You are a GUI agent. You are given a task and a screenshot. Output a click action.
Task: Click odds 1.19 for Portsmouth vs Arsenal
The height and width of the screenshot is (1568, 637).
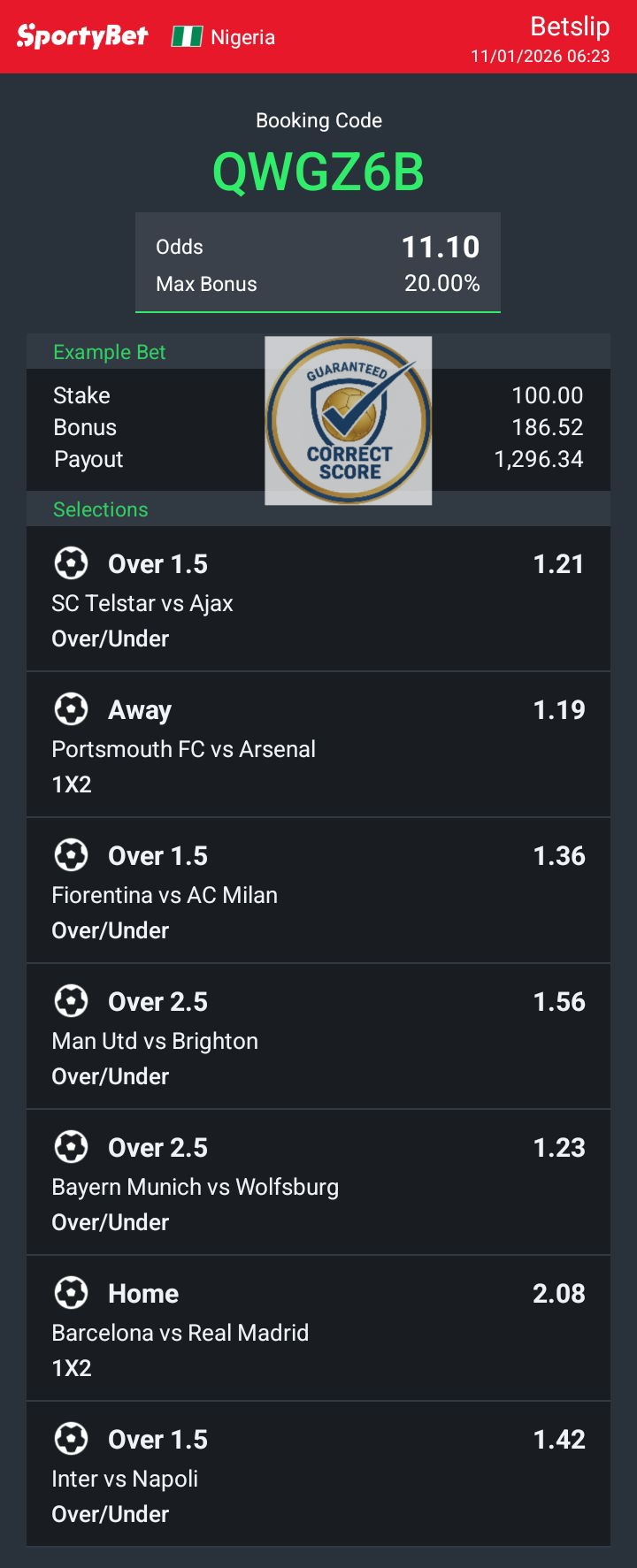click(558, 710)
